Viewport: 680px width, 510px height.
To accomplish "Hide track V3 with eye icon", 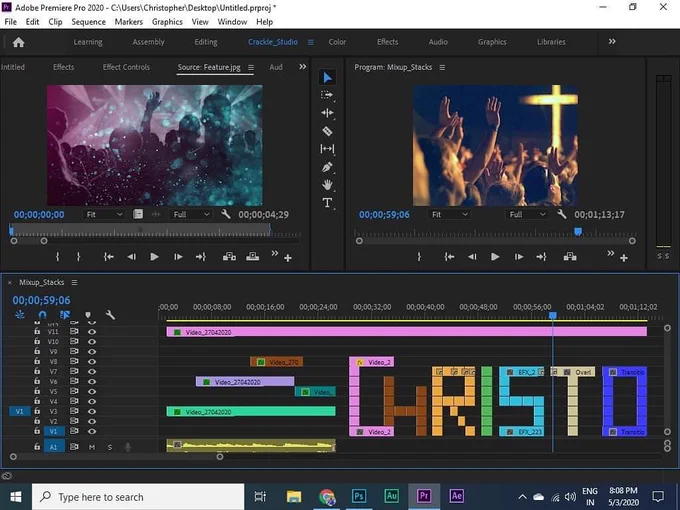I will [x=92, y=411].
